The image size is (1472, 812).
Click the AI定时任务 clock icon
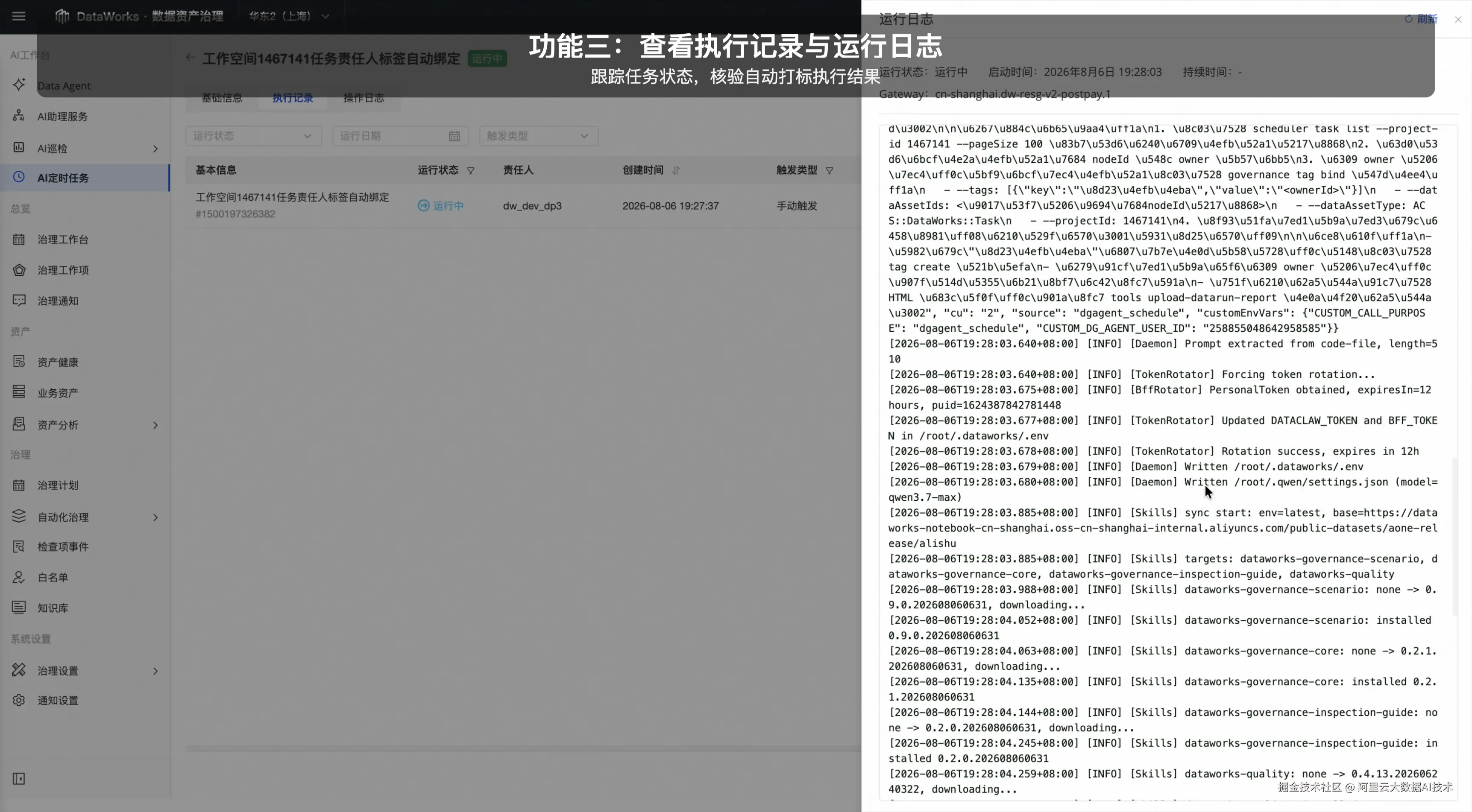[x=19, y=178]
